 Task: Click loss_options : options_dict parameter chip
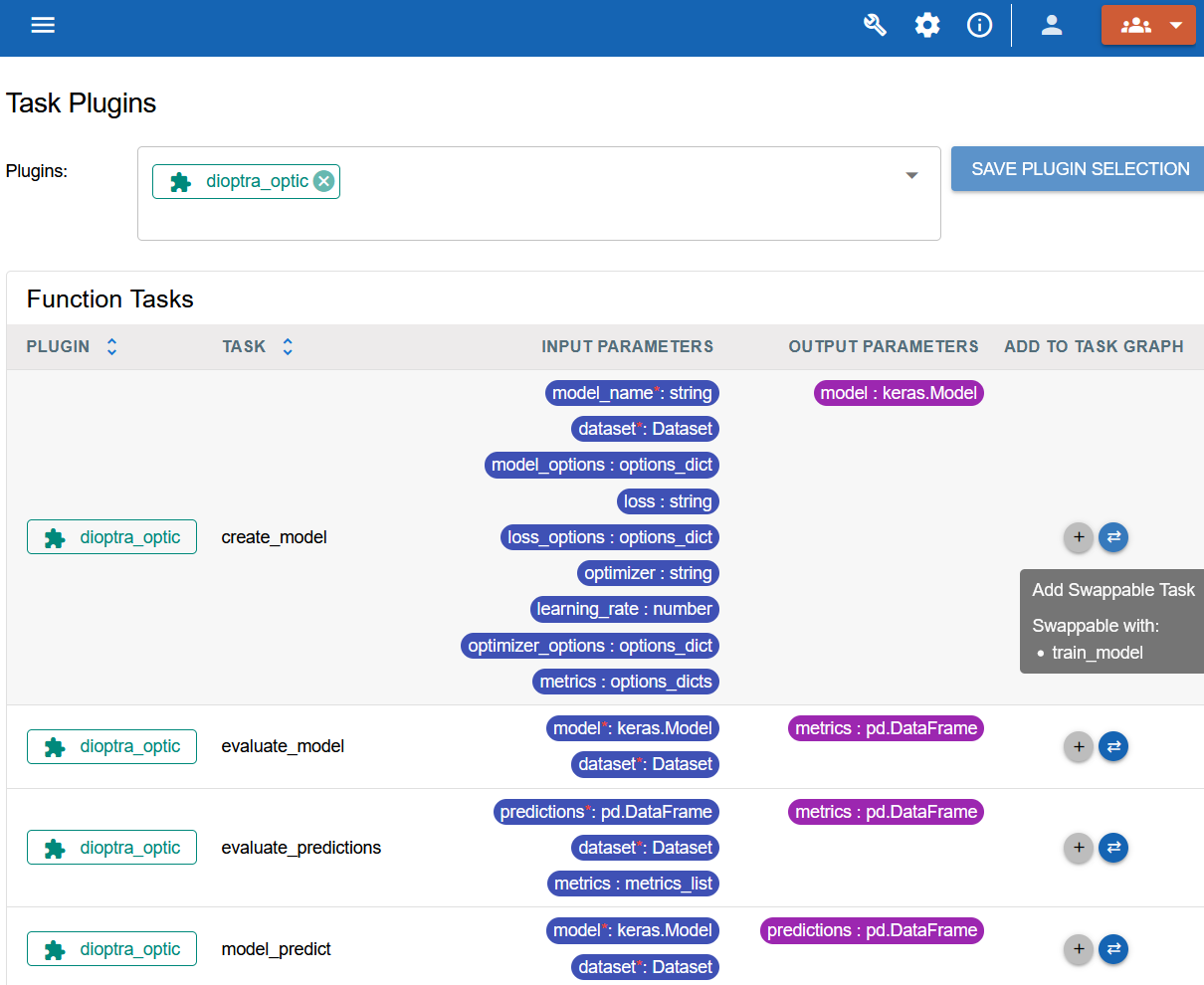[x=610, y=537]
